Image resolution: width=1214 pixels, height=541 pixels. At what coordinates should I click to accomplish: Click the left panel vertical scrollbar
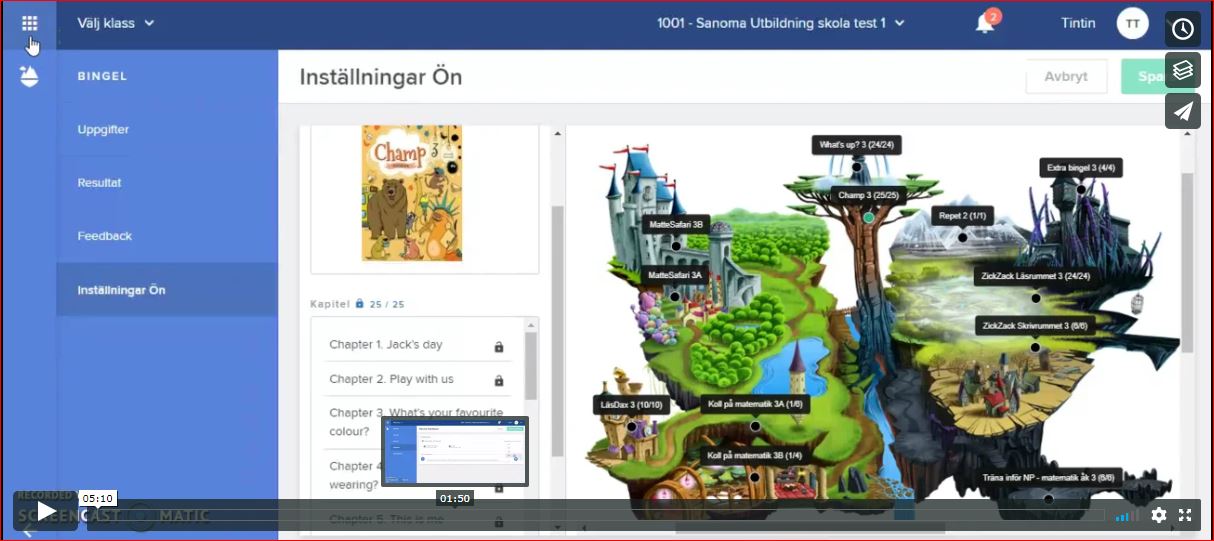tap(558, 330)
